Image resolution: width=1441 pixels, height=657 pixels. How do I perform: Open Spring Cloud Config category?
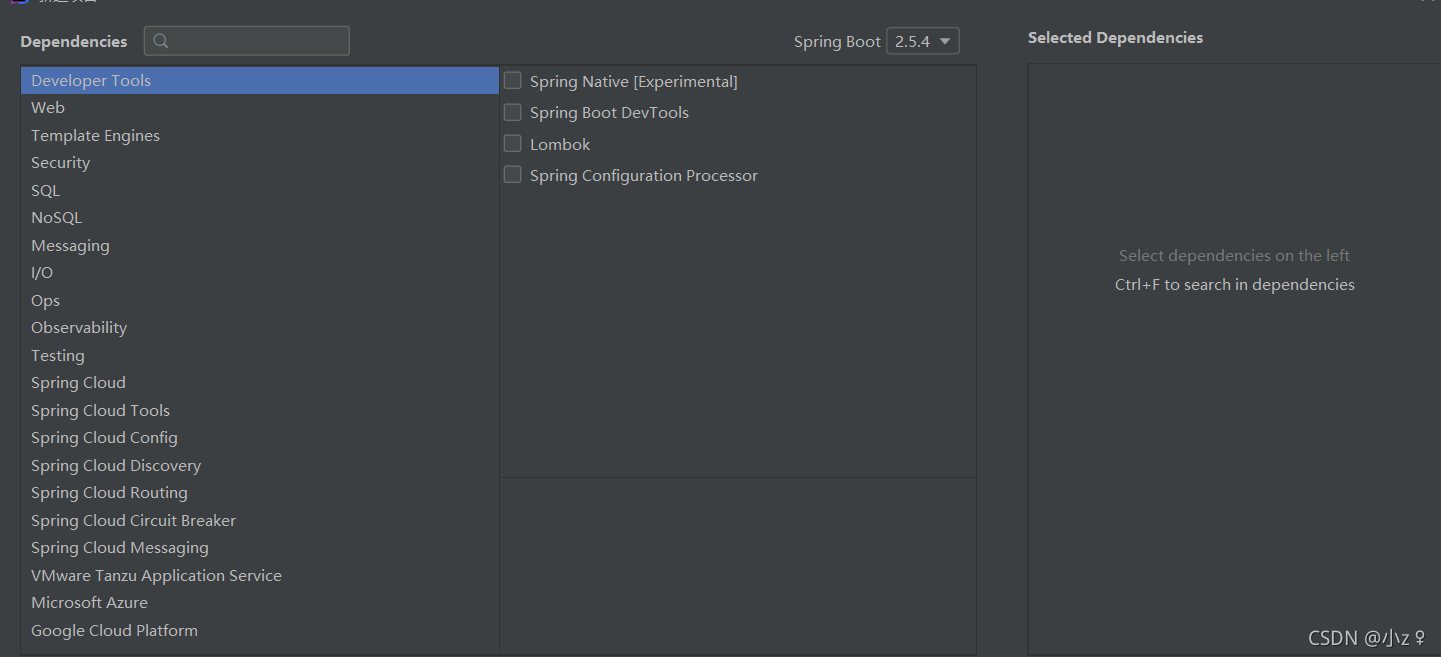(260, 438)
